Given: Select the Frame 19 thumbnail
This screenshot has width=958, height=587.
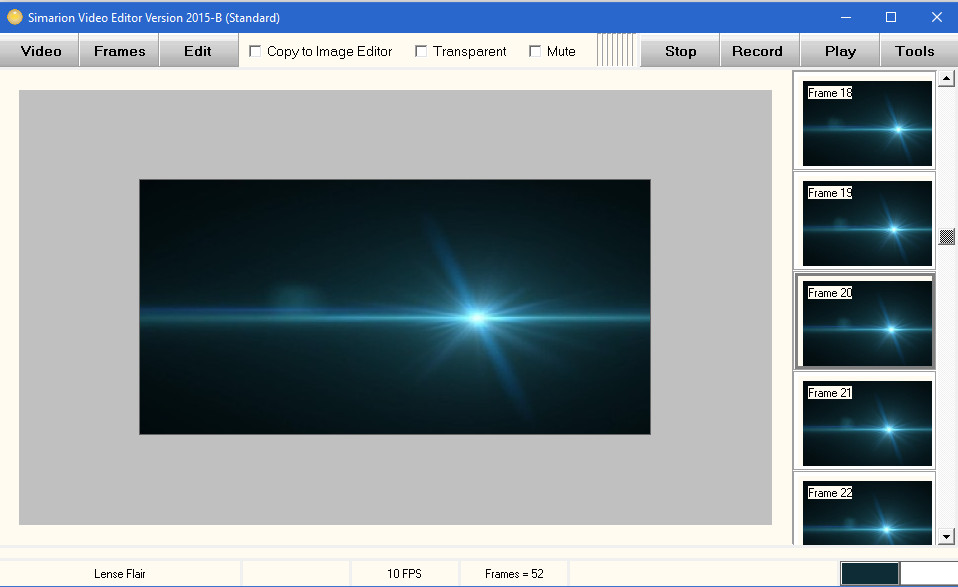Looking at the screenshot, I should (865, 221).
